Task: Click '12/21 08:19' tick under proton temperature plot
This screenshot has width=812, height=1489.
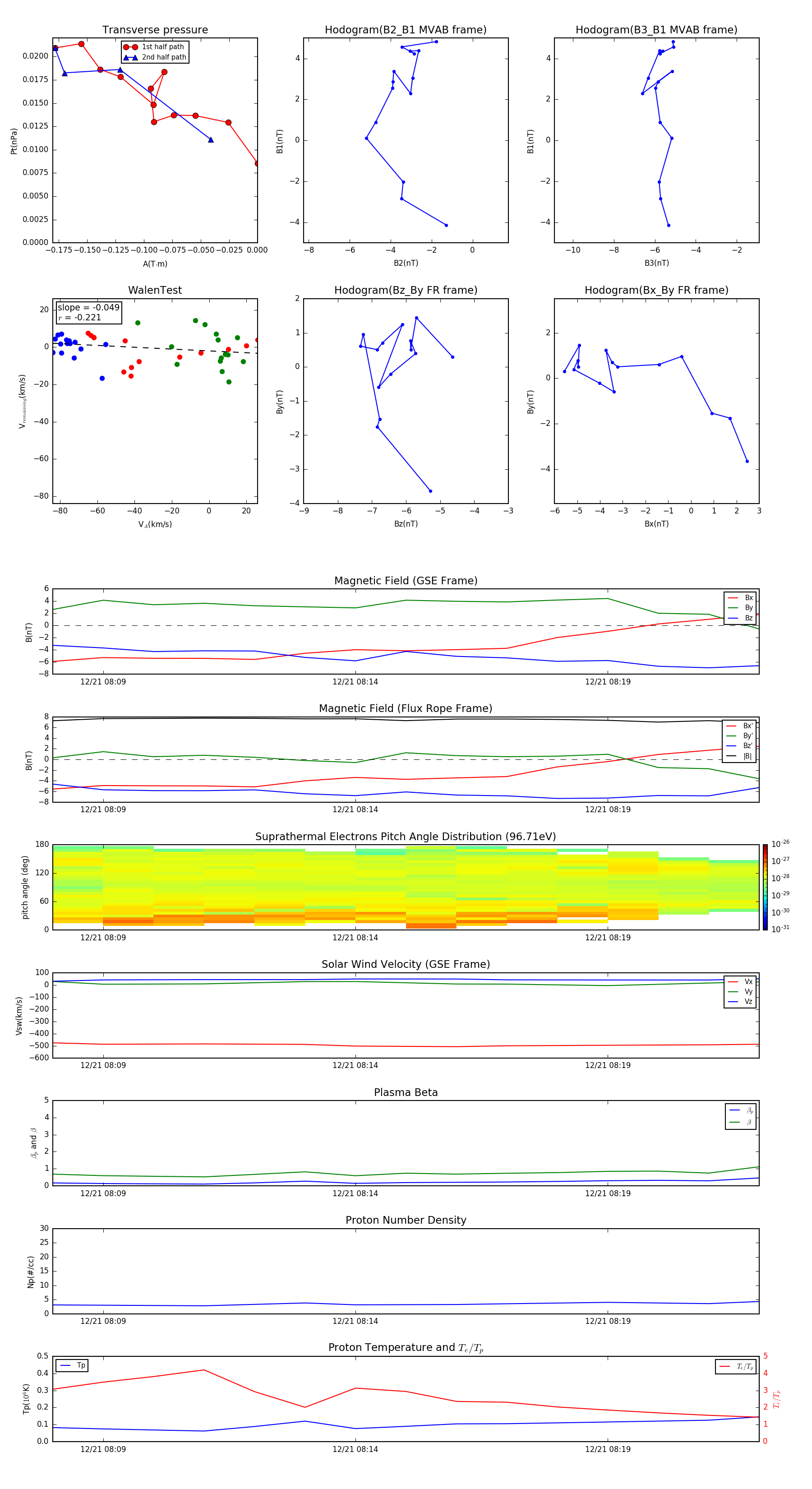Action: click(x=607, y=1449)
